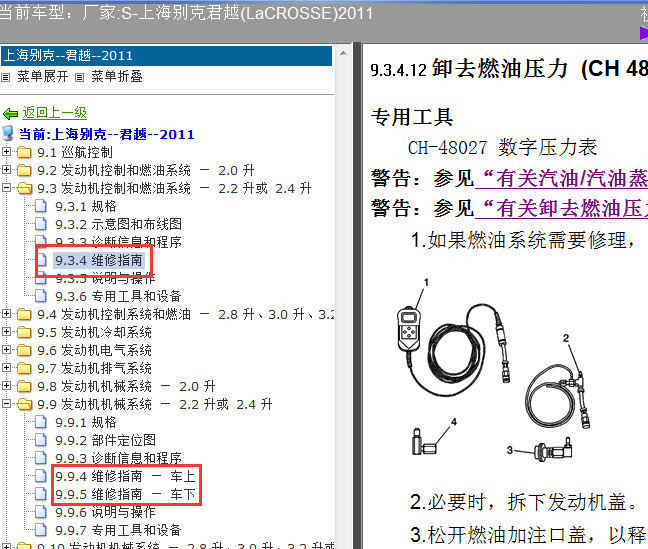The image size is (648, 549).
Task: Click the page icon of 9.3.4 维修指南
Action: tap(41, 260)
